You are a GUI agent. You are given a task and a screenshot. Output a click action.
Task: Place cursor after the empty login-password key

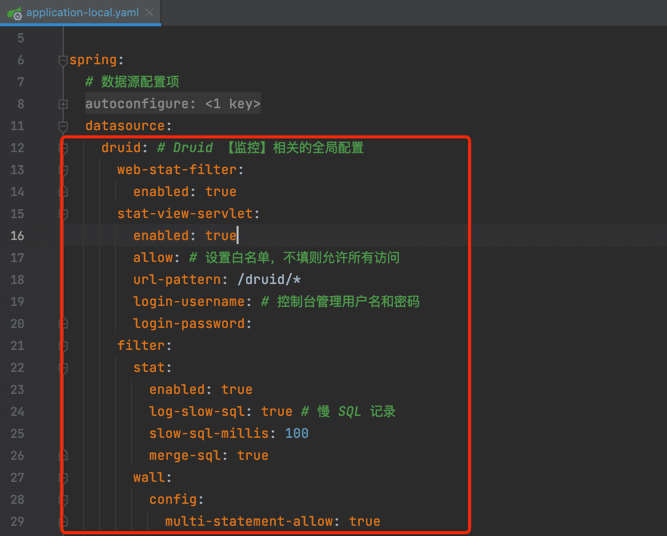click(x=252, y=324)
